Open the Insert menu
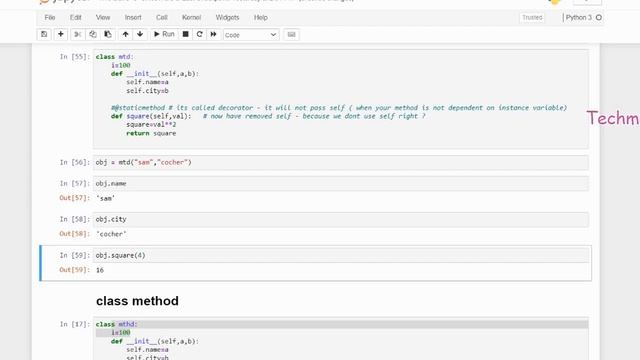 pos(133,18)
